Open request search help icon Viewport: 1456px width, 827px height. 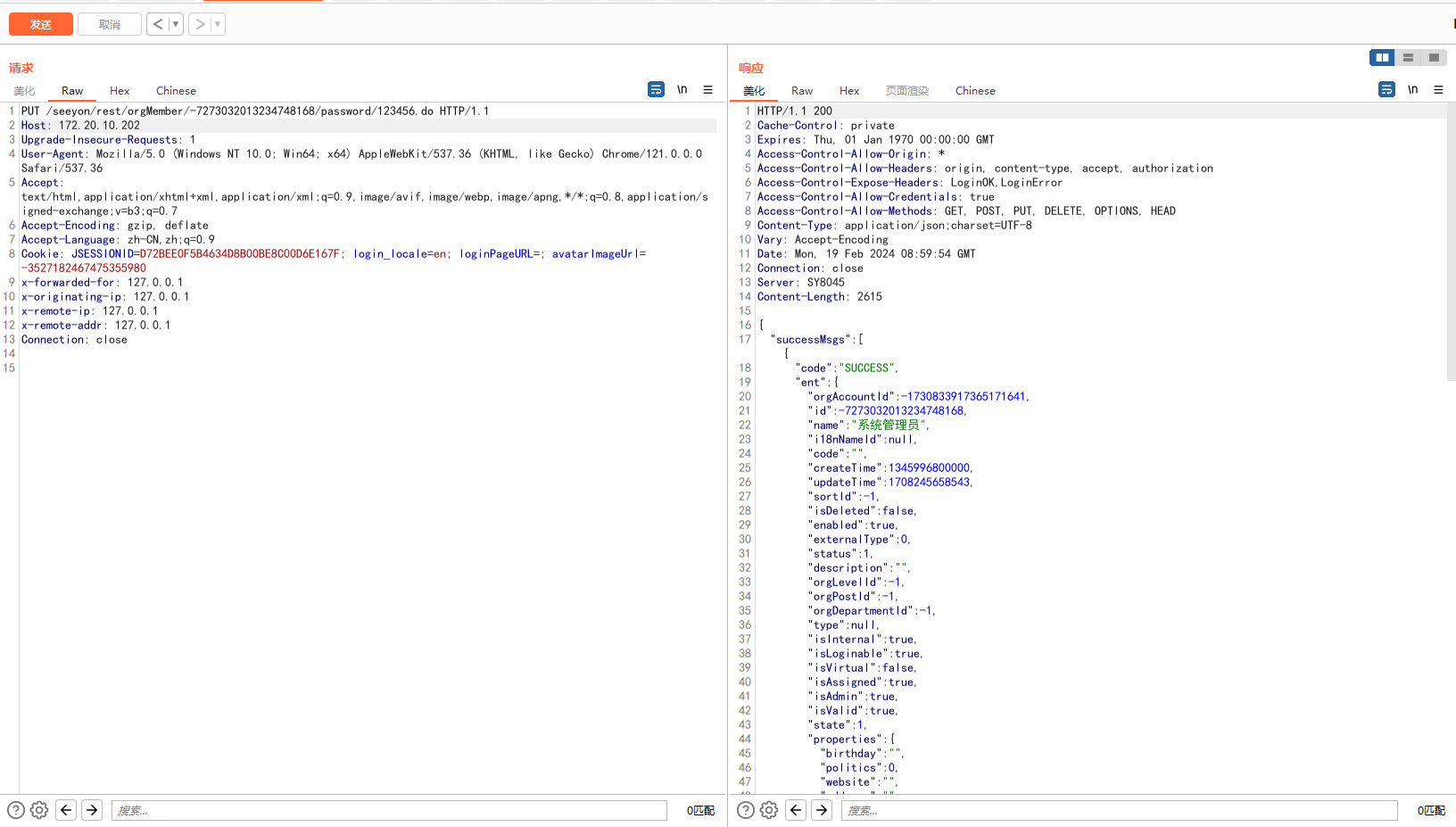(16, 810)
